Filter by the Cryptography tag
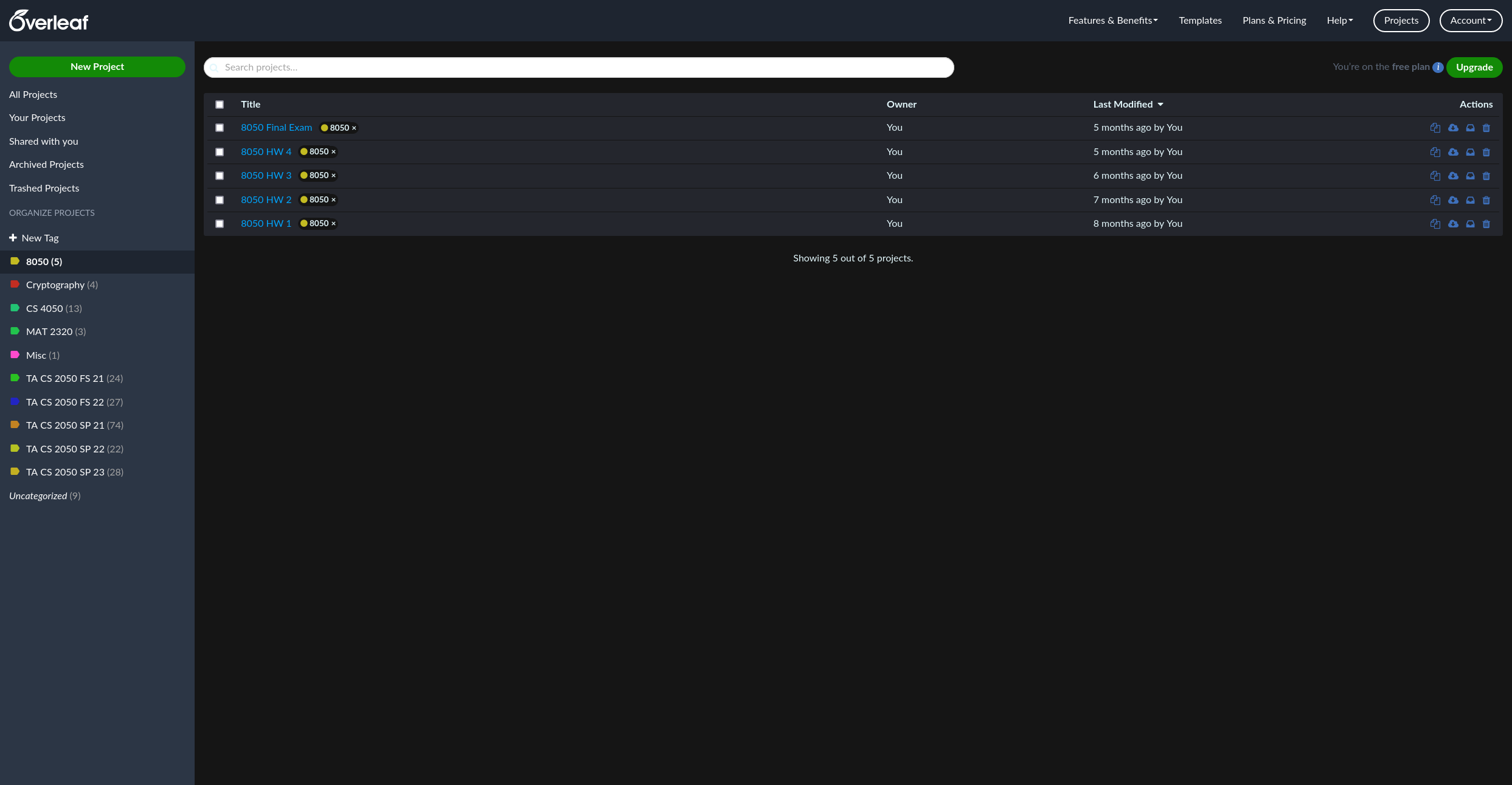Viewport: 1512px width, 785px height. pyautogui.click(x=55, y=285)
